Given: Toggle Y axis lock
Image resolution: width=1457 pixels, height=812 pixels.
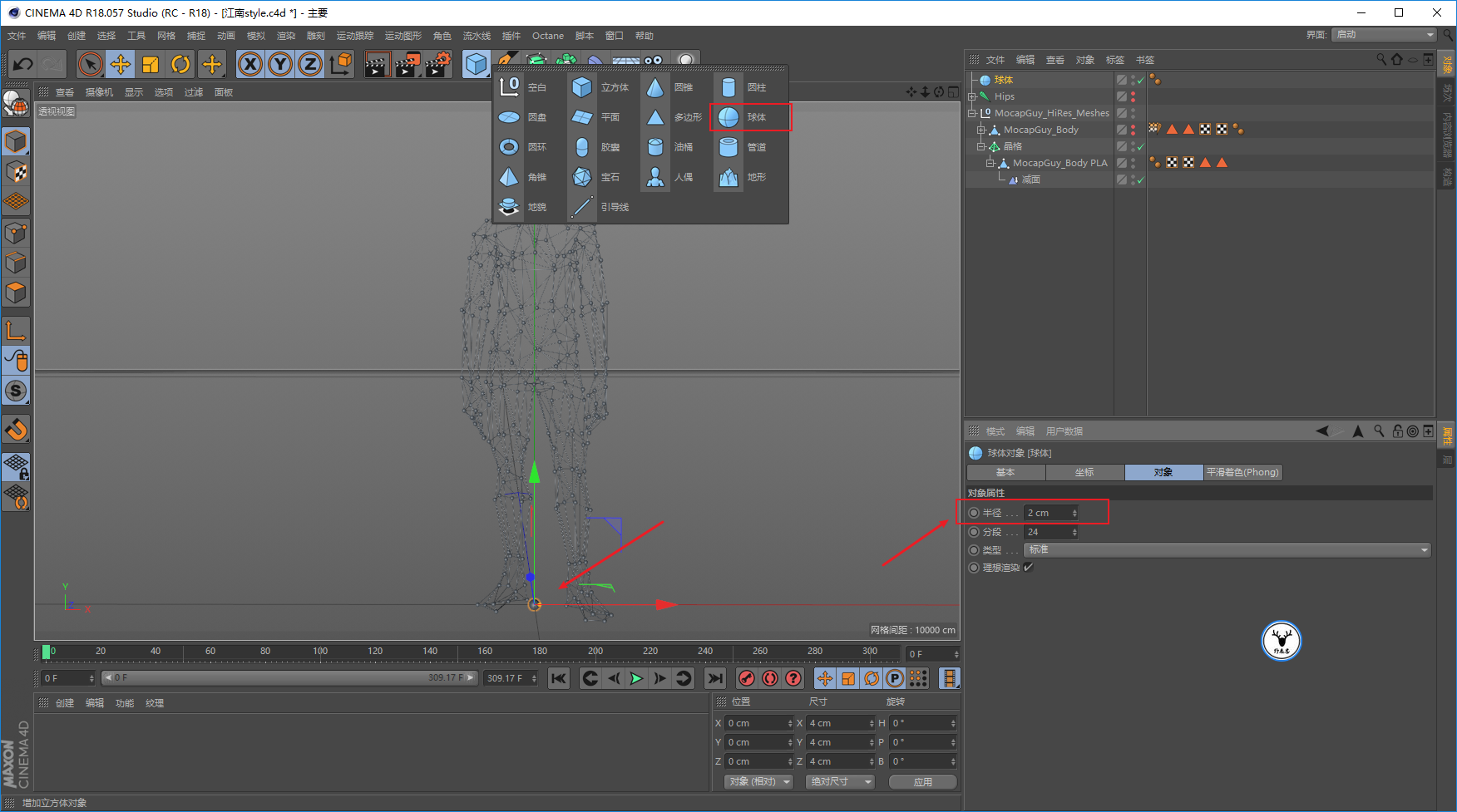Looking at the screenshot, I should point(280,64).
